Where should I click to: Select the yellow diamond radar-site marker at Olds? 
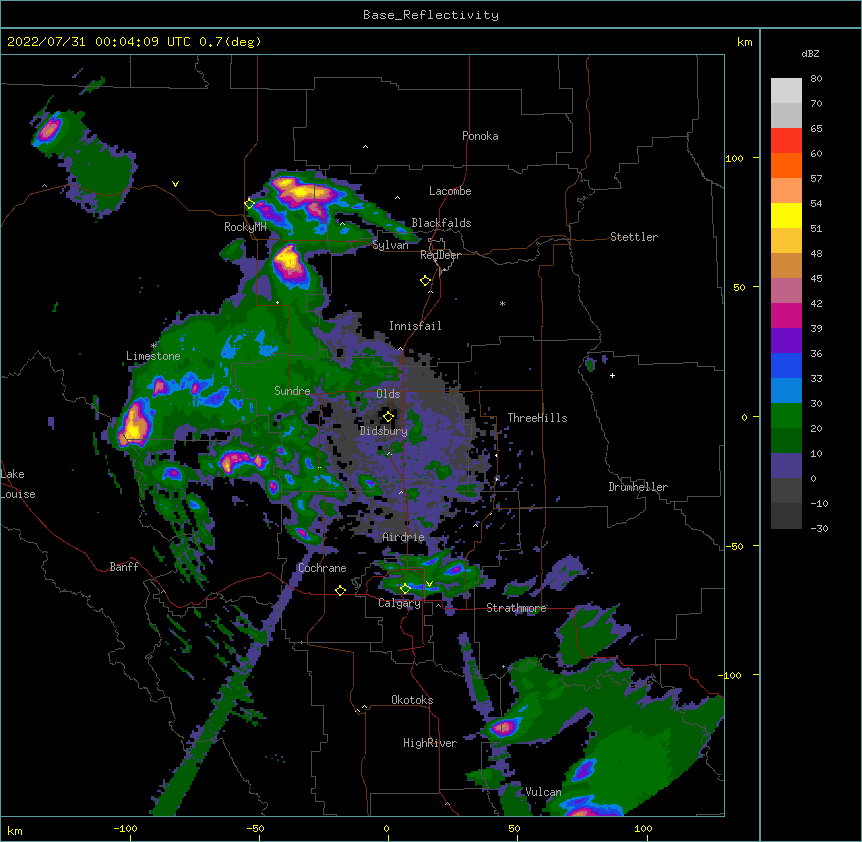389,417
